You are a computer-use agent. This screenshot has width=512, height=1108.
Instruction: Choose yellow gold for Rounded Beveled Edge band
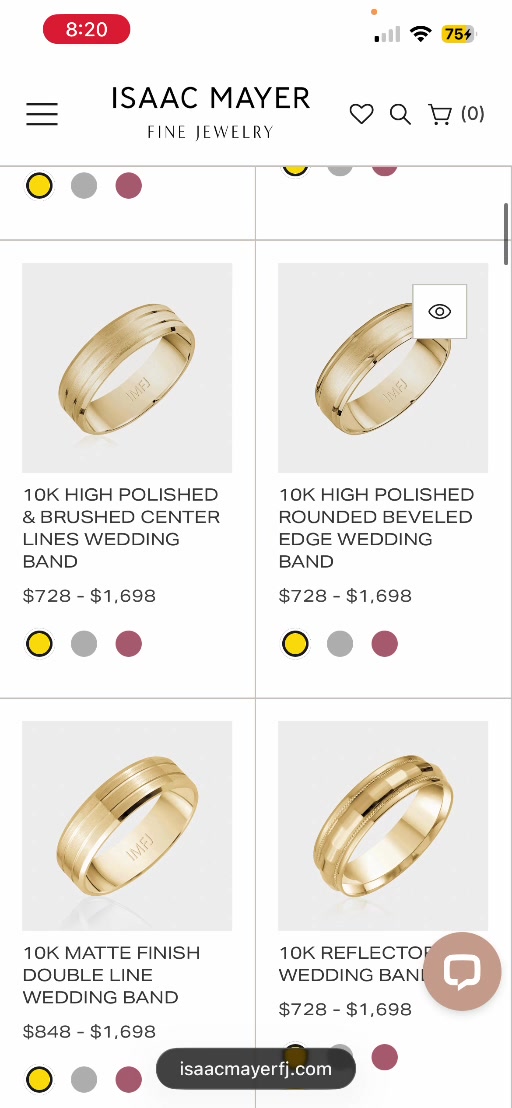pos(295,644)
